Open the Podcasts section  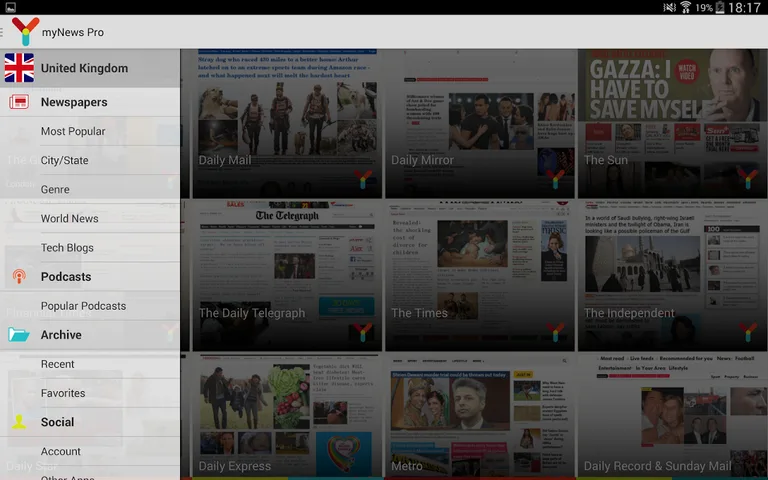[x=90, y=277]
